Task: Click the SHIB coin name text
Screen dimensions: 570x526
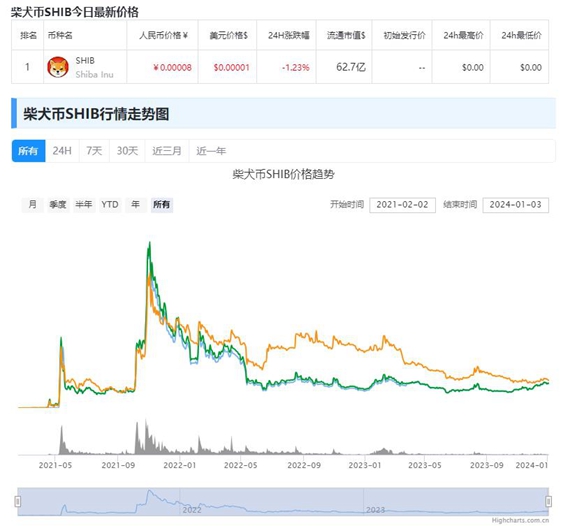Action: [85, 61]
